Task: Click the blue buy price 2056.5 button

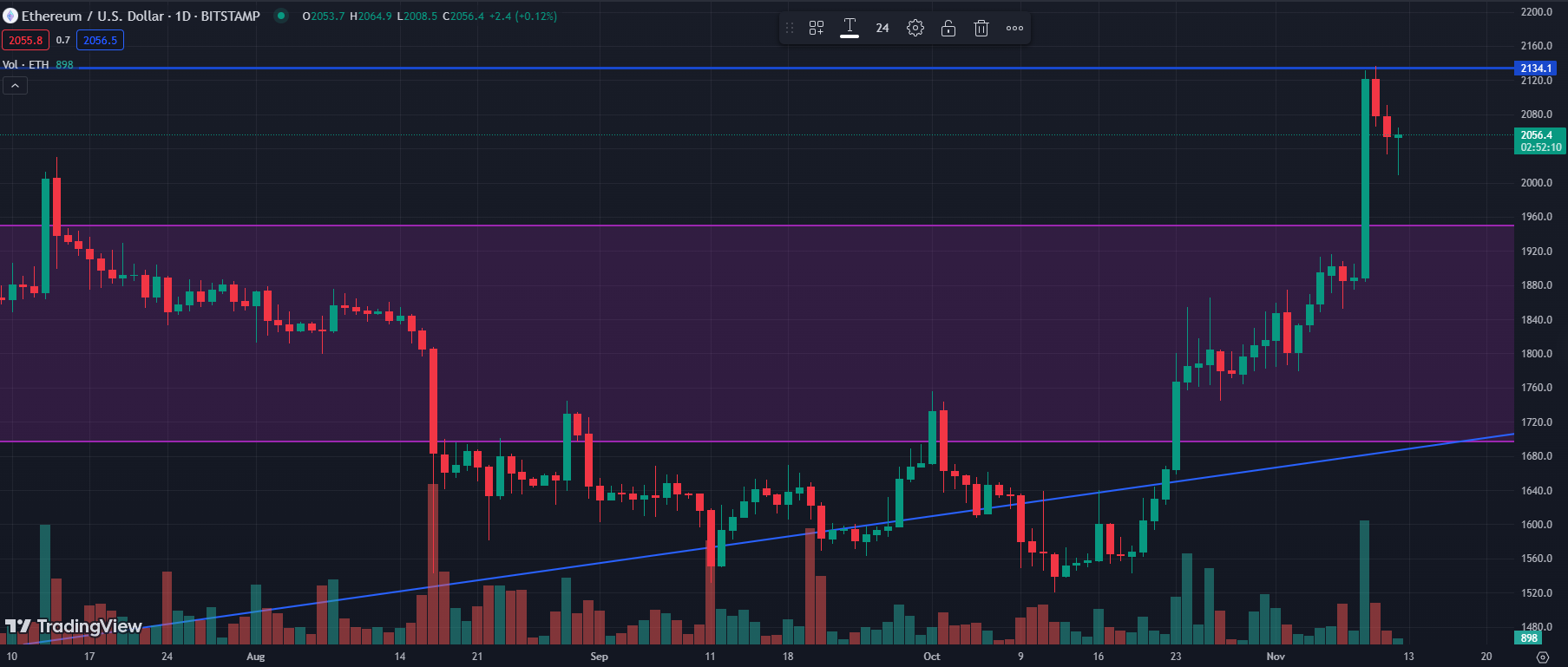Action: 101,40
